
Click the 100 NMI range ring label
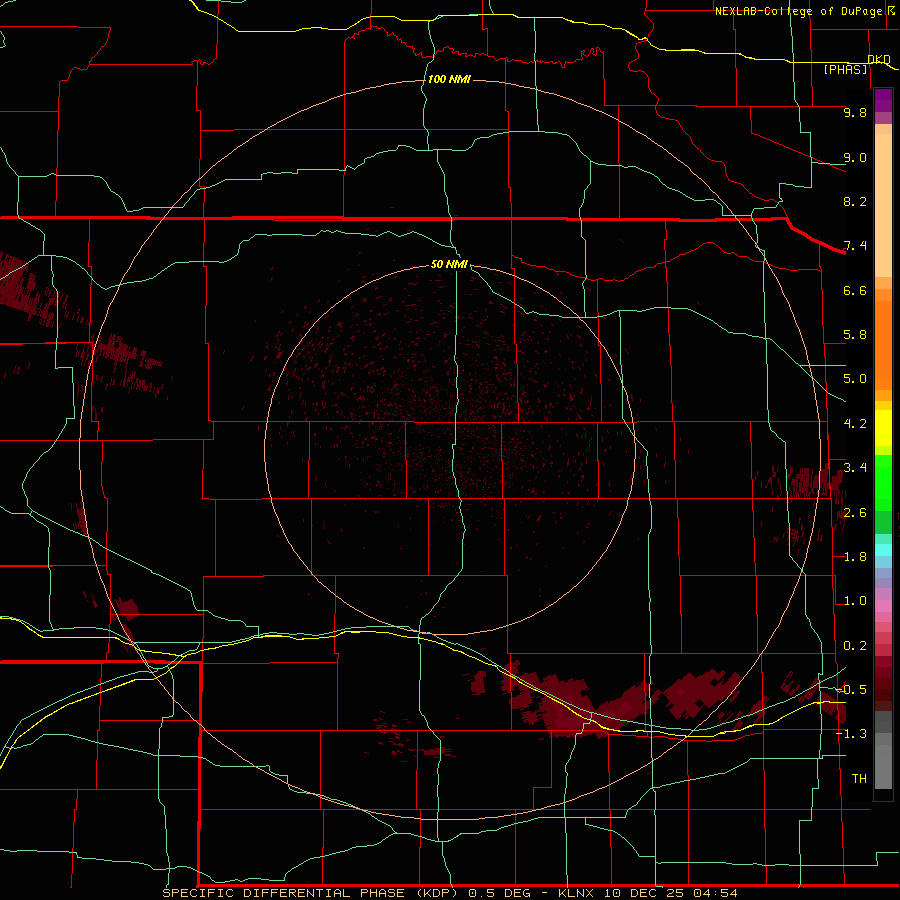tap(449, 79)
